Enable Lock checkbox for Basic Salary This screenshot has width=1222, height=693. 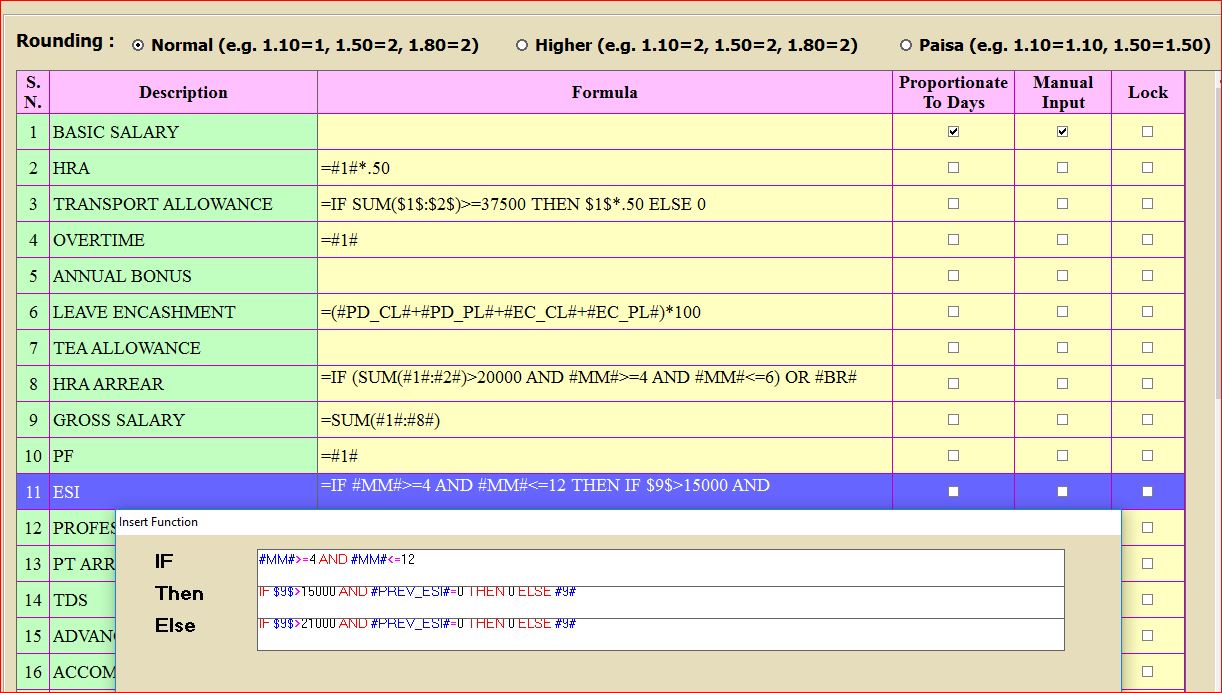[x=1147, y=132]
